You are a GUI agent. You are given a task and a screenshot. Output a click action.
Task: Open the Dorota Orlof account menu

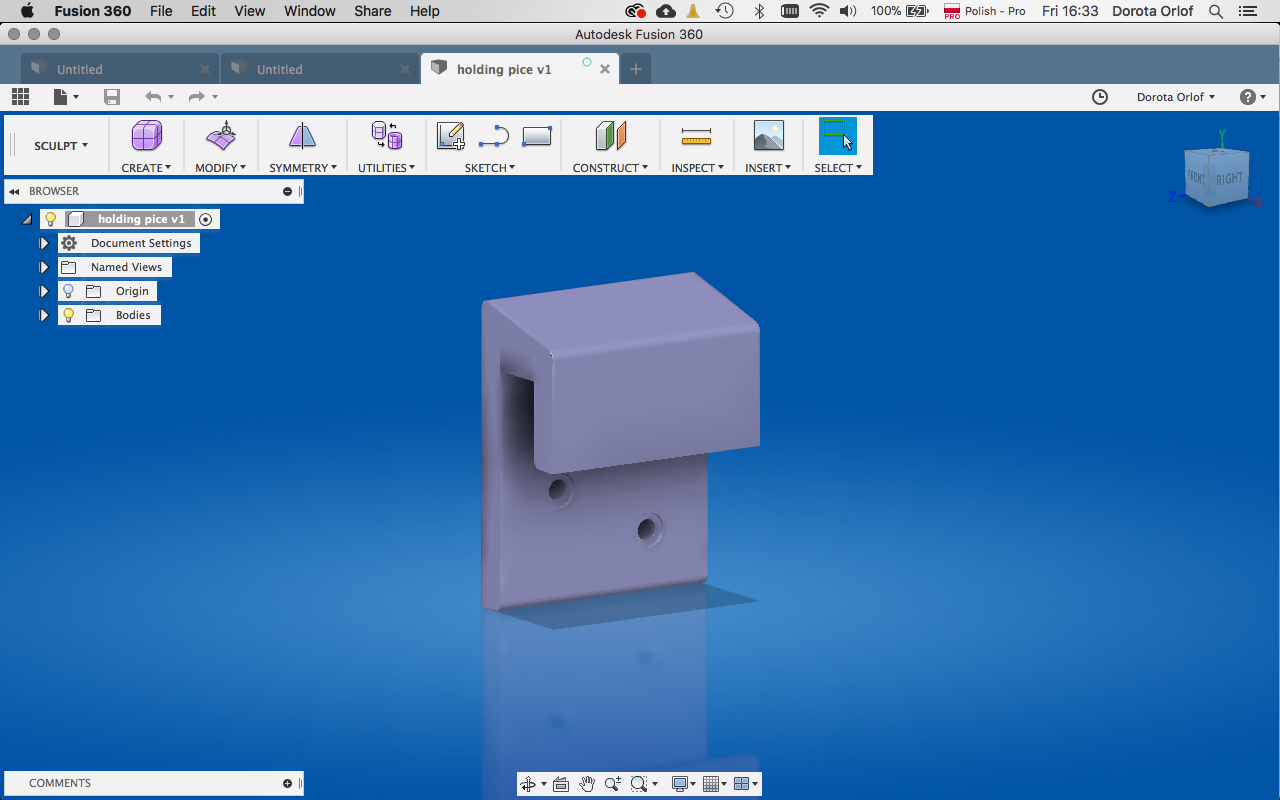tap(1176, 97)
